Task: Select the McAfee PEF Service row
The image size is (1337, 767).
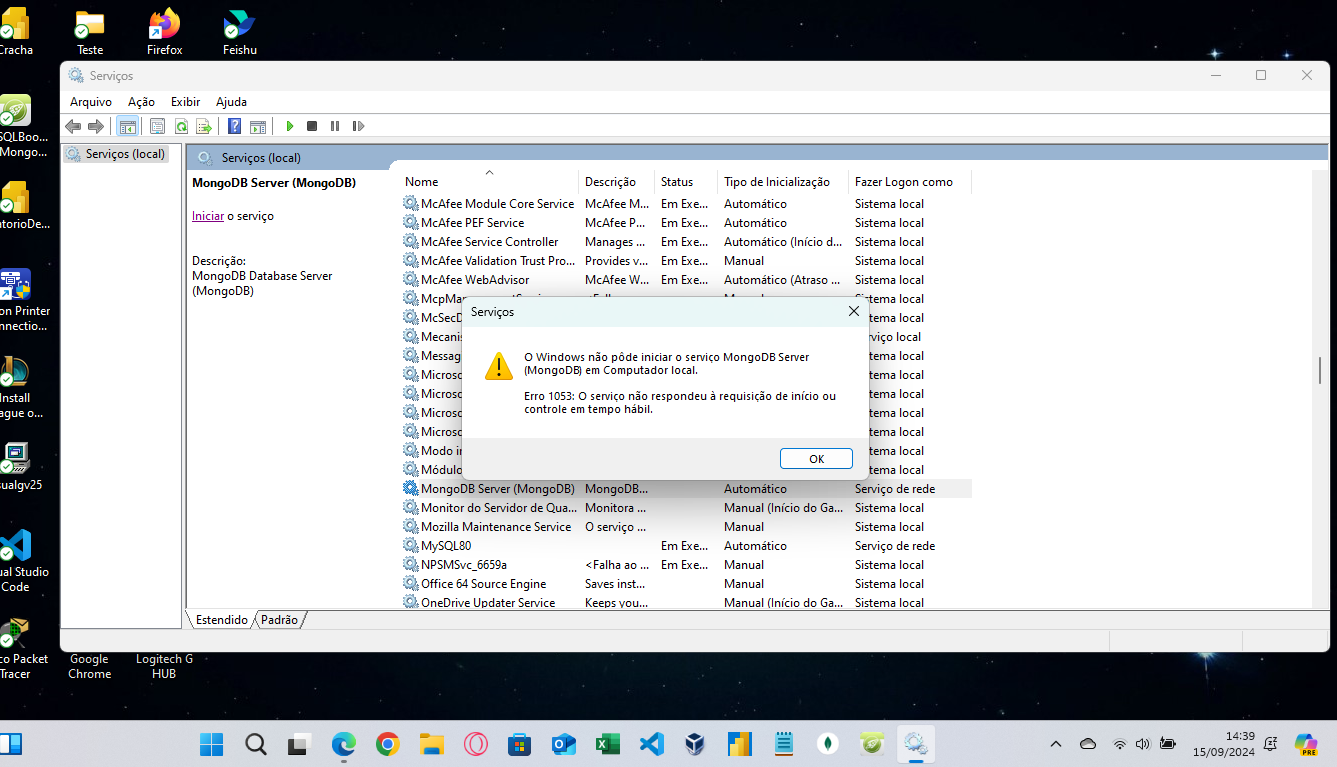Action: (x=686, y=223)
